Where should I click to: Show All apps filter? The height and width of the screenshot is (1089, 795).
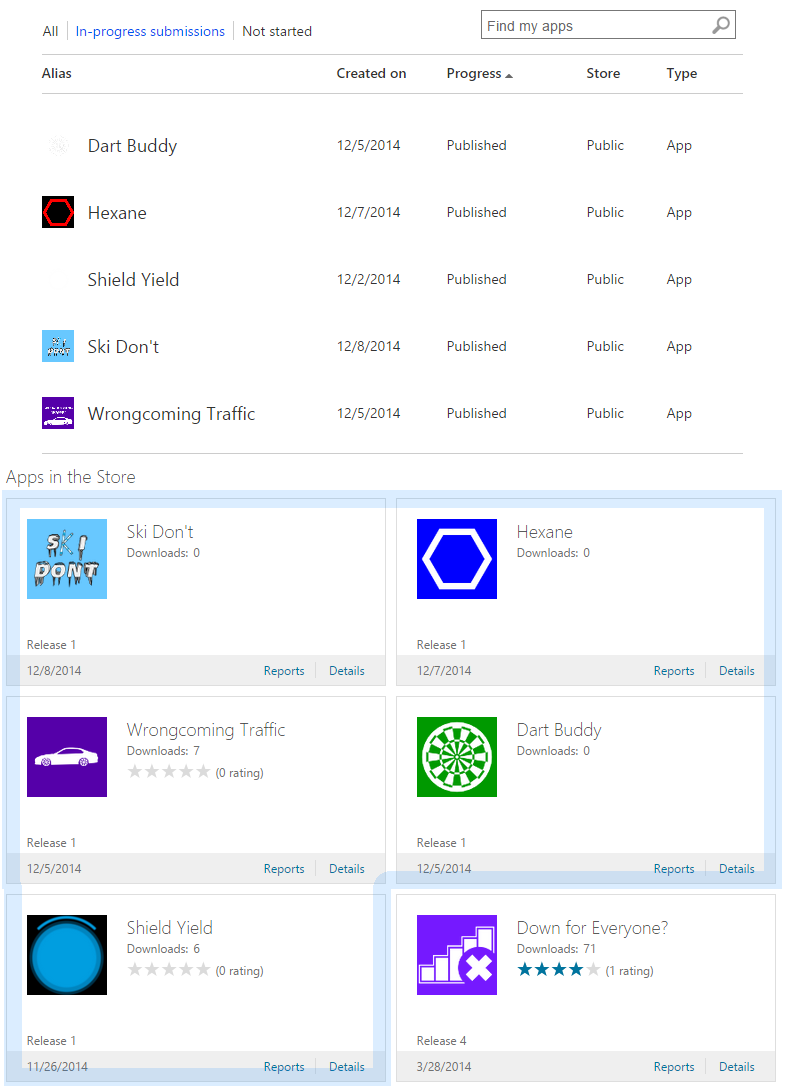tap(50, 31)
